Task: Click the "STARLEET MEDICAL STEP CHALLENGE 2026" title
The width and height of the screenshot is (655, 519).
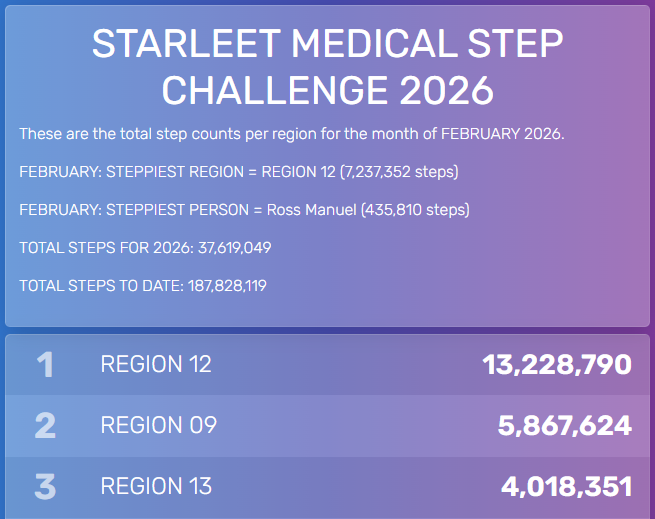Action: click(x=327, y=67)
